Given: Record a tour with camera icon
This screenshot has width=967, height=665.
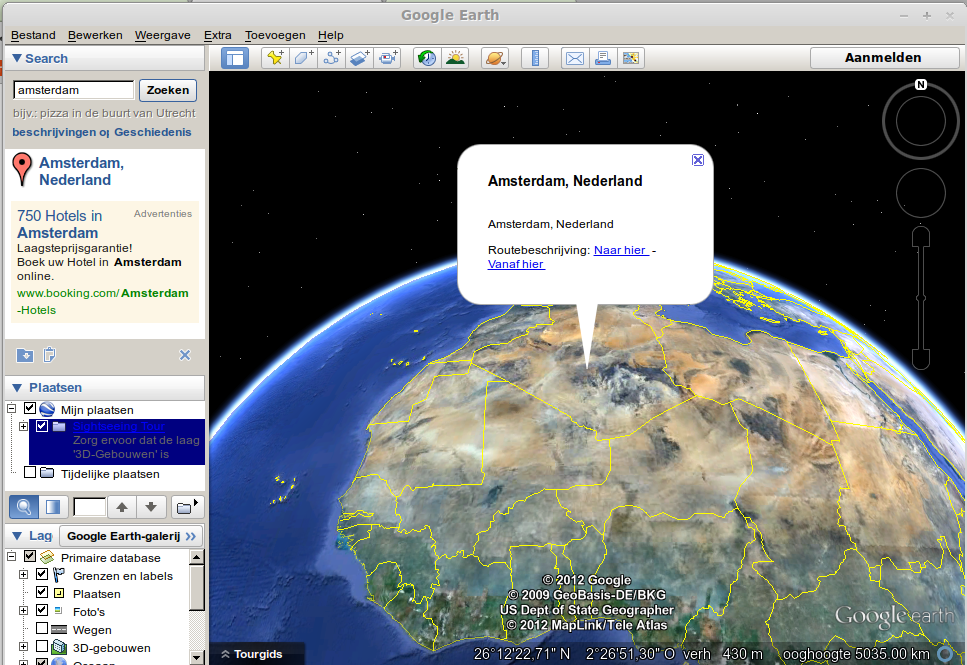Looking at the screenshot, I should click(x=389, y=58).
